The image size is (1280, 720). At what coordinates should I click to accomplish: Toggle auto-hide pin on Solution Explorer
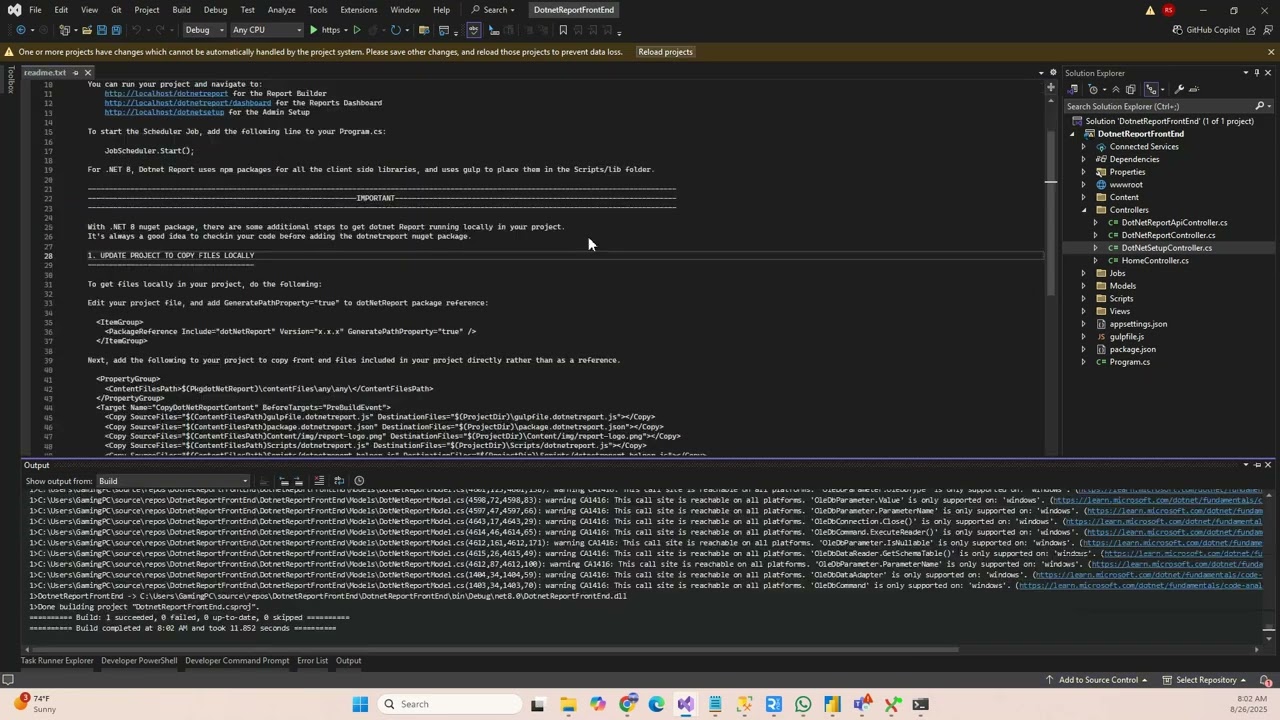click(x=1257, y=73)
